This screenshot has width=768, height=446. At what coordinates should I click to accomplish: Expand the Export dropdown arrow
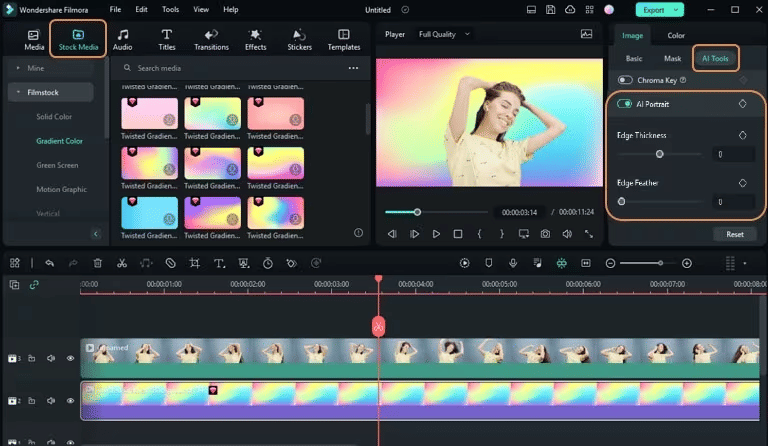click(x=674, y=9)
